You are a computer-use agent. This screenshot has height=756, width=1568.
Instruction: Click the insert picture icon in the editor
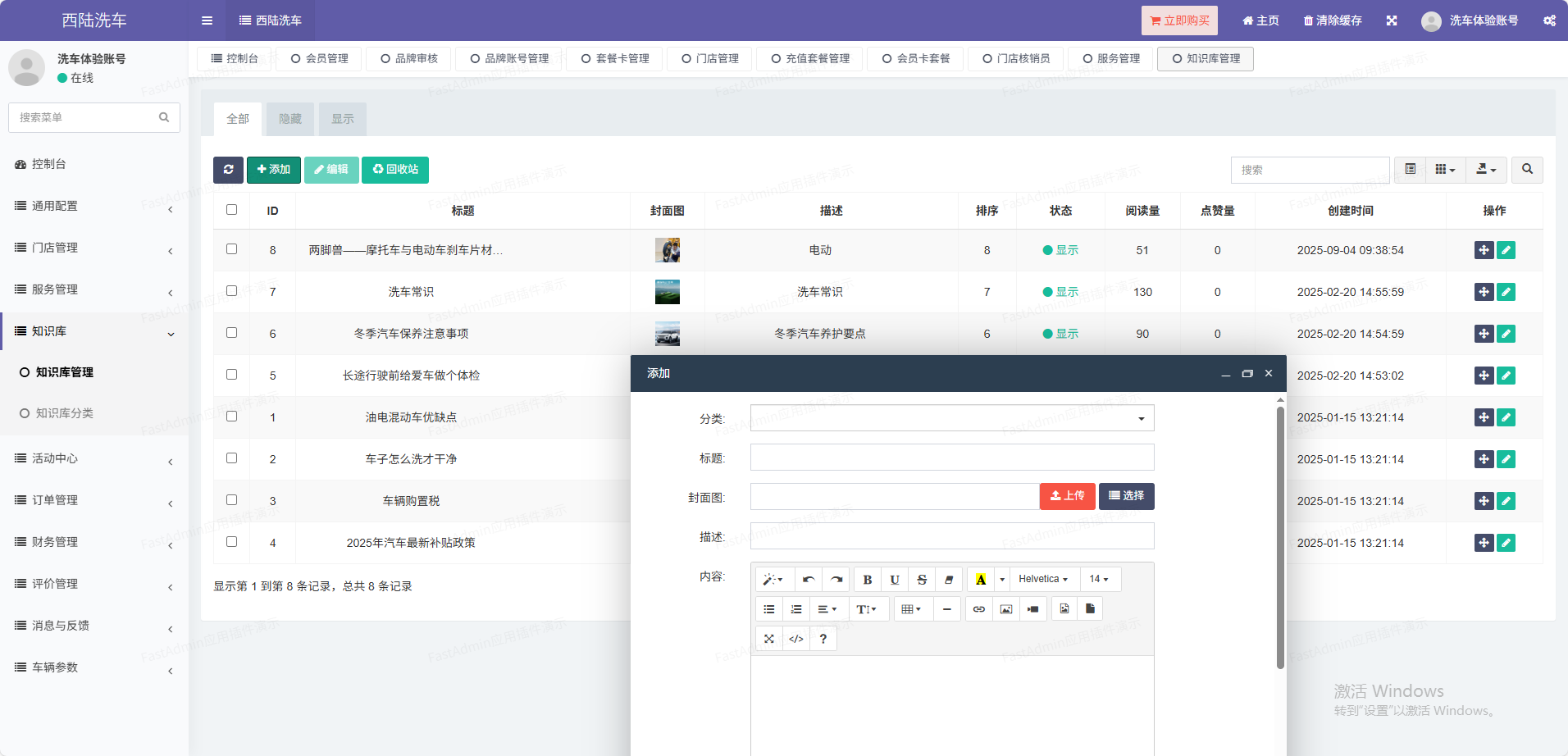pyautogui.click(x=1005, y=609)
